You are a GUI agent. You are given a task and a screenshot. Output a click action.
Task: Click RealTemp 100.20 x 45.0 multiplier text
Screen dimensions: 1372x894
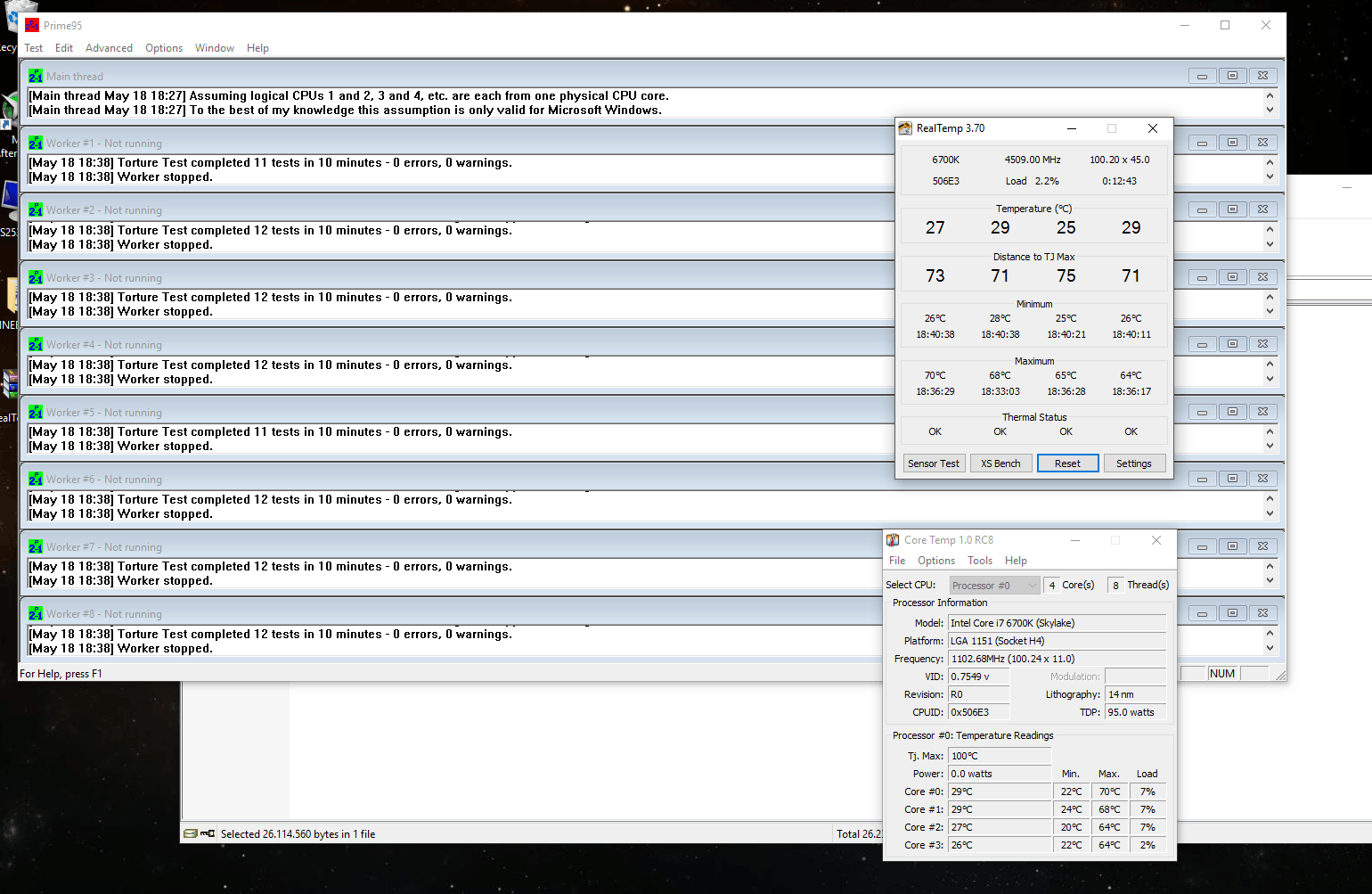pyautogui.click(x=1120, y=160)
